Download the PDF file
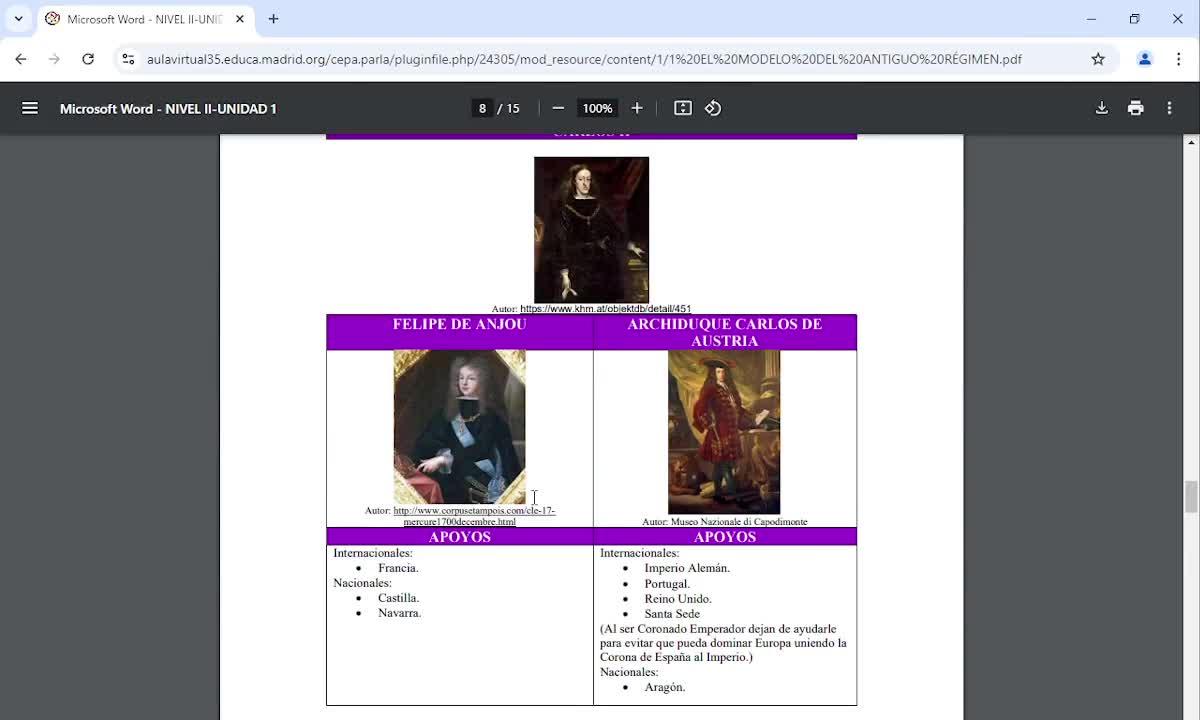This screenshot has height=720, width=1200. [1102, 108]
